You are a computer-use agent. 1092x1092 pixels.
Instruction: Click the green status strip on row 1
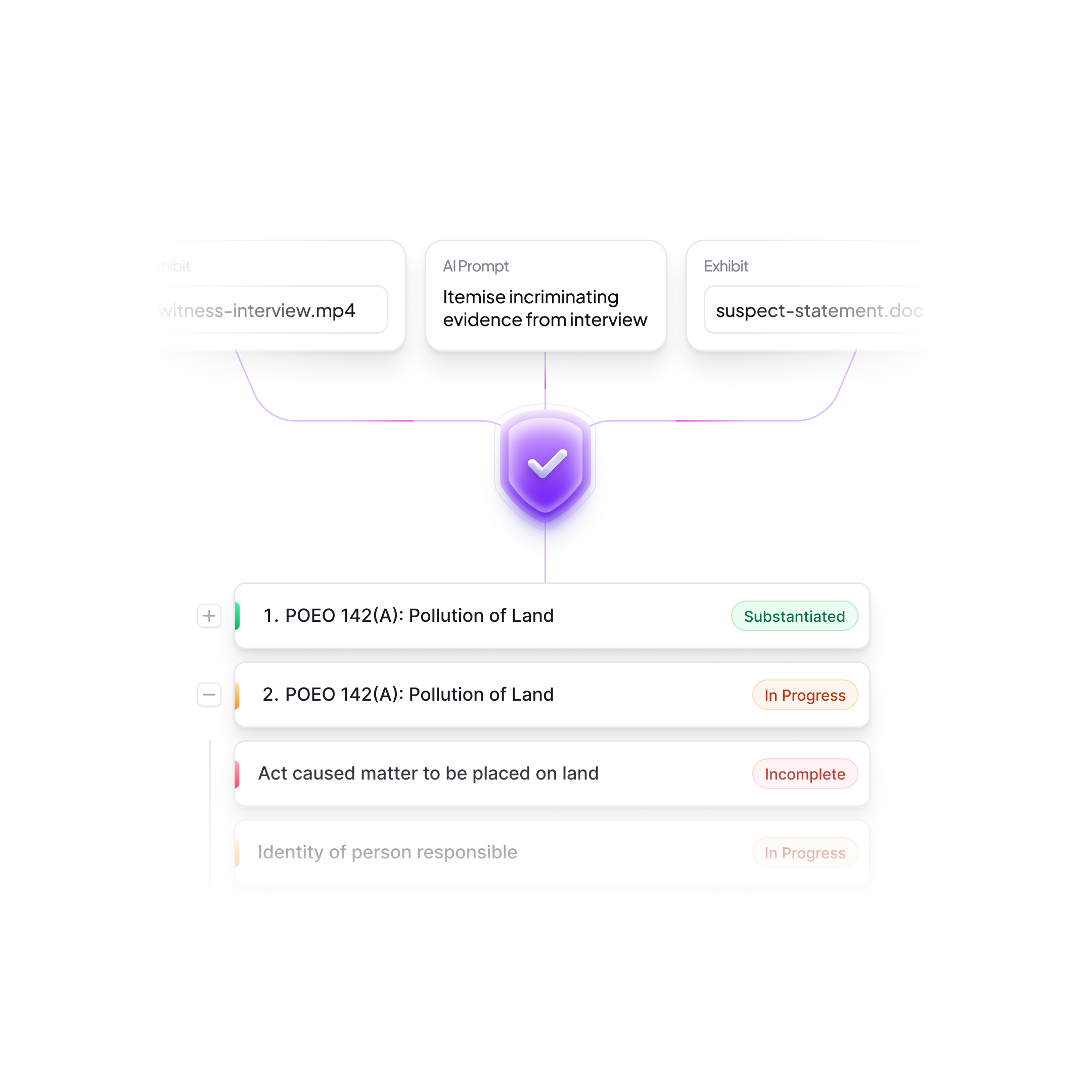(238, 616)
